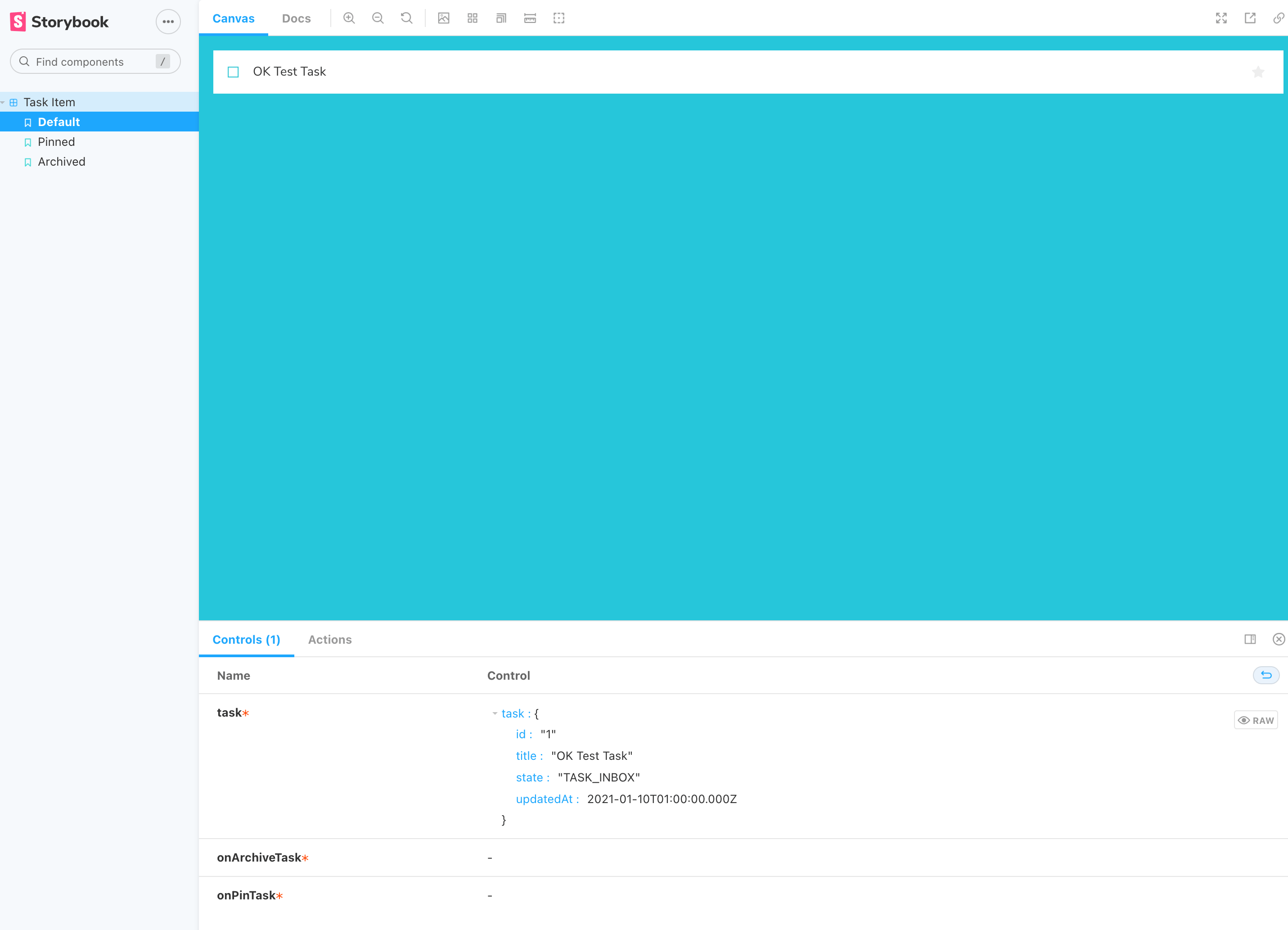Open the viewport size selector
Screen dimensions: 1288x930
[x=500, y=18]
